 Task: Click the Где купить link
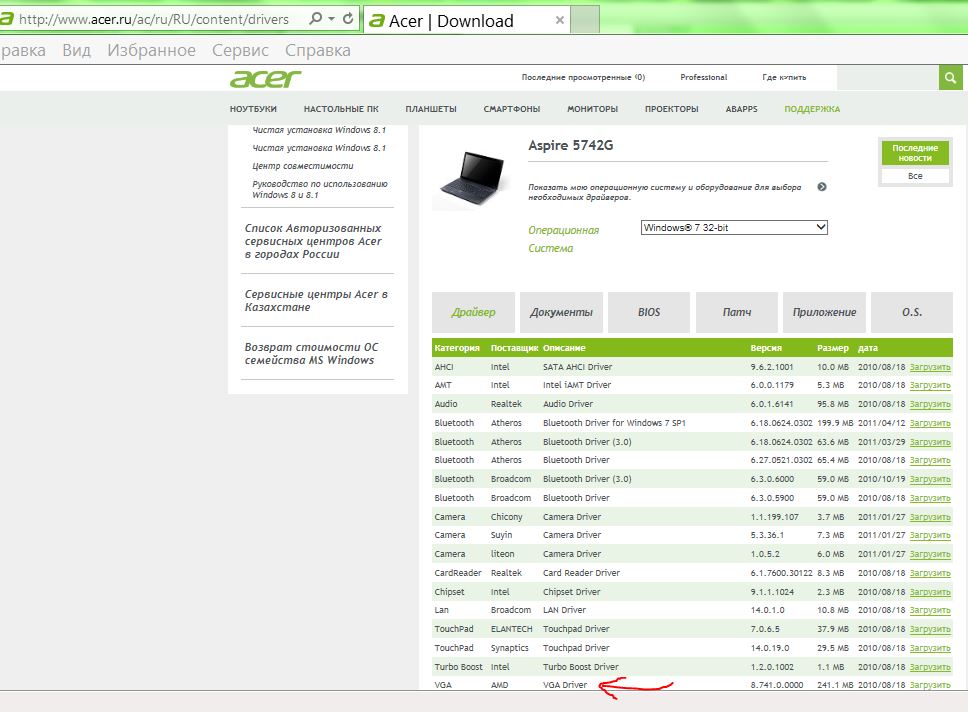coord(784,77)
